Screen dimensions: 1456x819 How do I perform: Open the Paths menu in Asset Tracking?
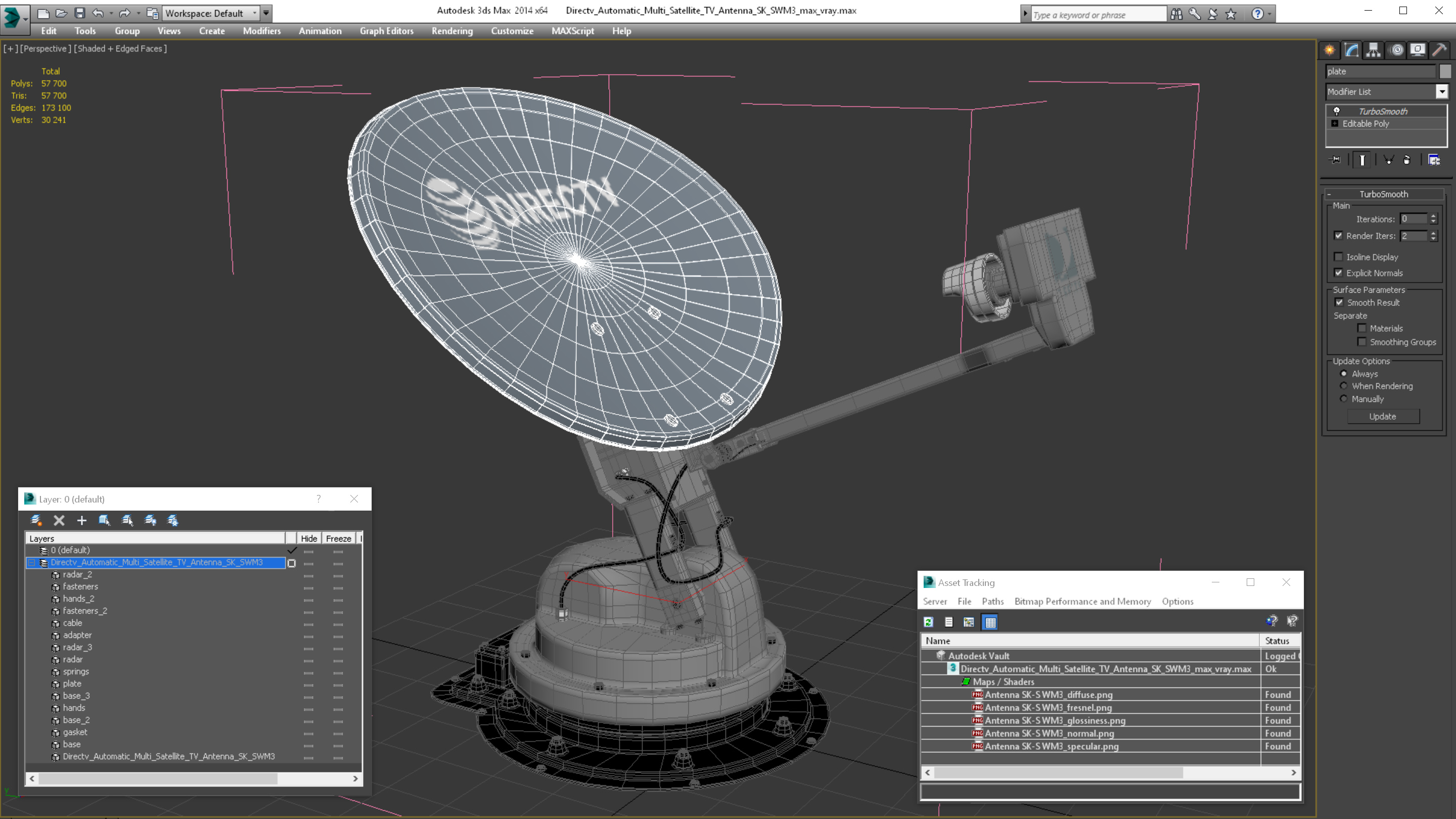(x=992, y=602)
